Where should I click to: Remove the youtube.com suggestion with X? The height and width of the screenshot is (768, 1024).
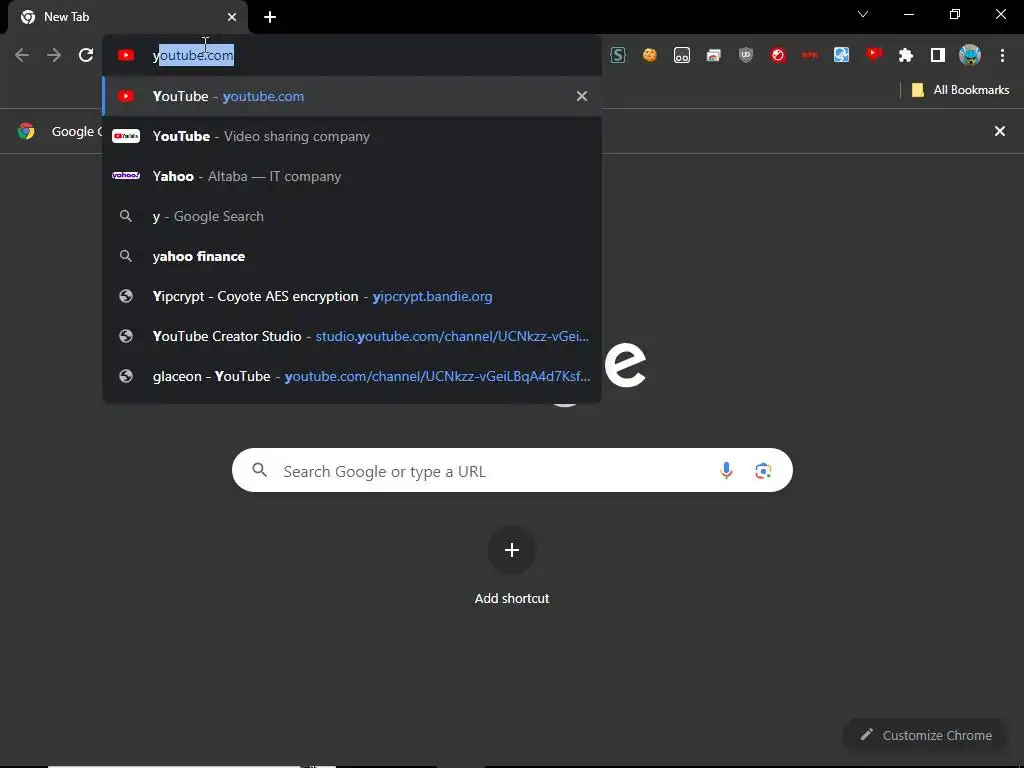coord(582,97)
